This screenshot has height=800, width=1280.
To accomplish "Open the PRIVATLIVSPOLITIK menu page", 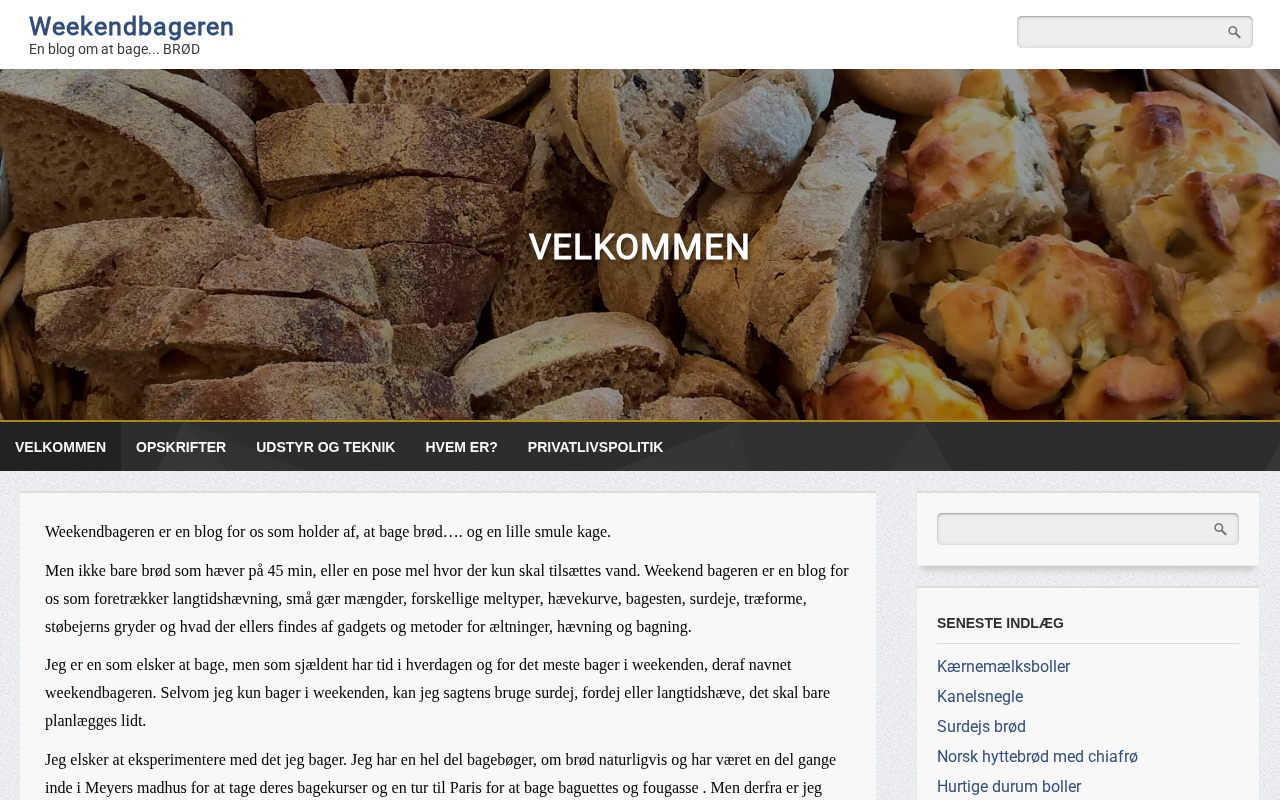I will click(x=595, y=447).
